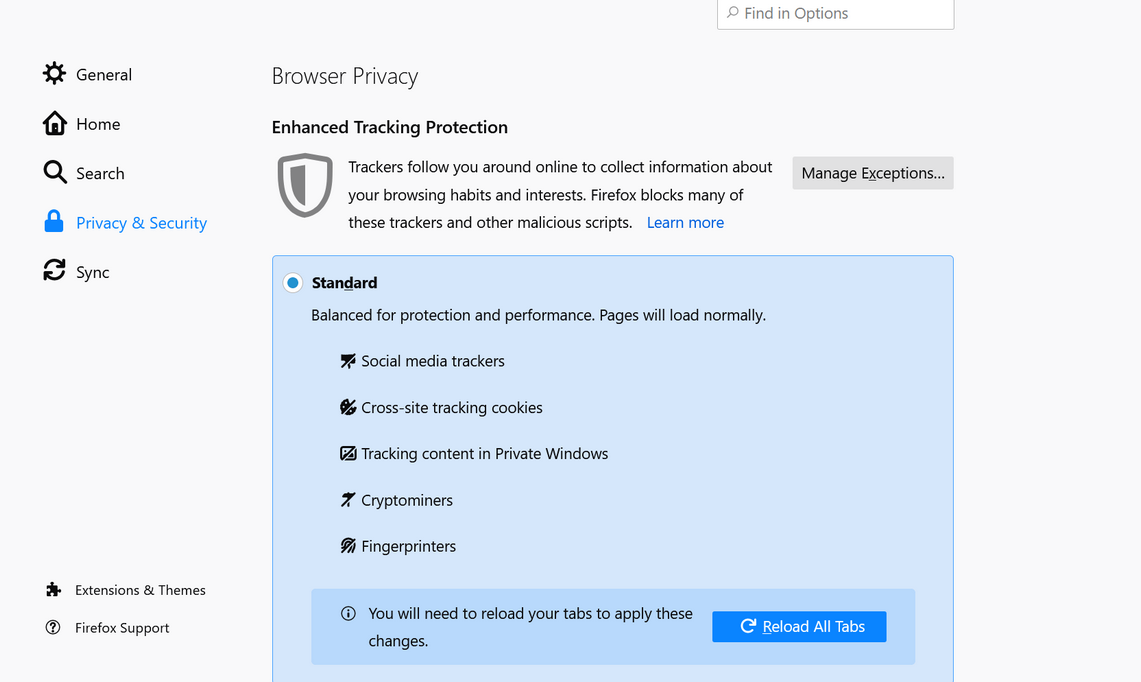Click the General gear icon

pyautogui.click(x=54, y=74)
